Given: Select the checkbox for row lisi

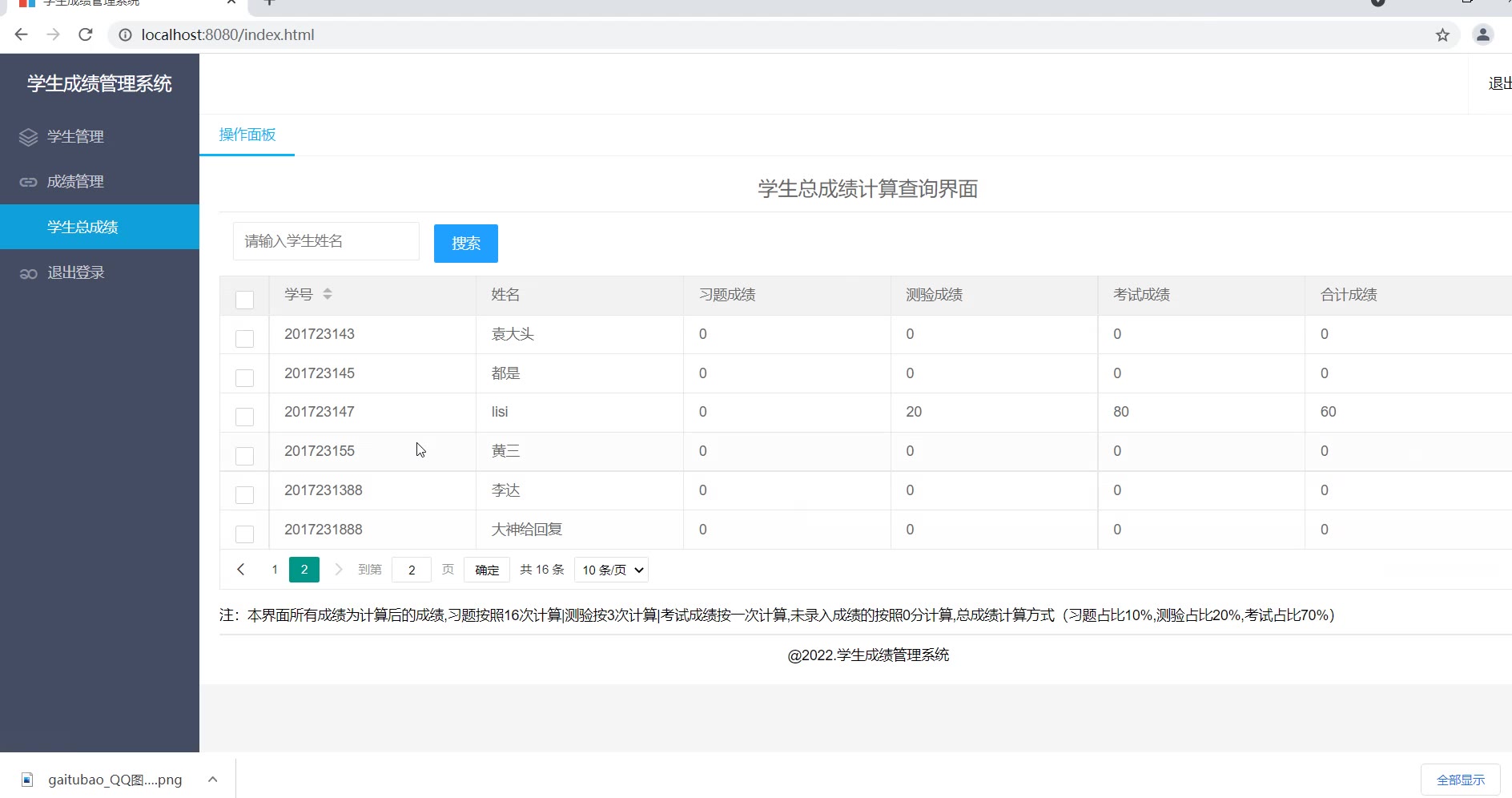Looking at the screenshot, I should click(x=244, y=417).
